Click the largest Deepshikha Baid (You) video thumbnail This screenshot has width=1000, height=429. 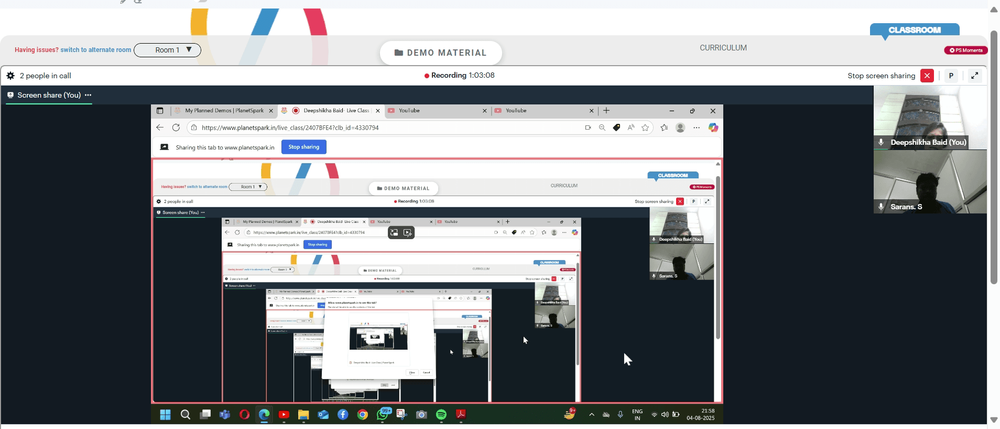pos(929,118)
